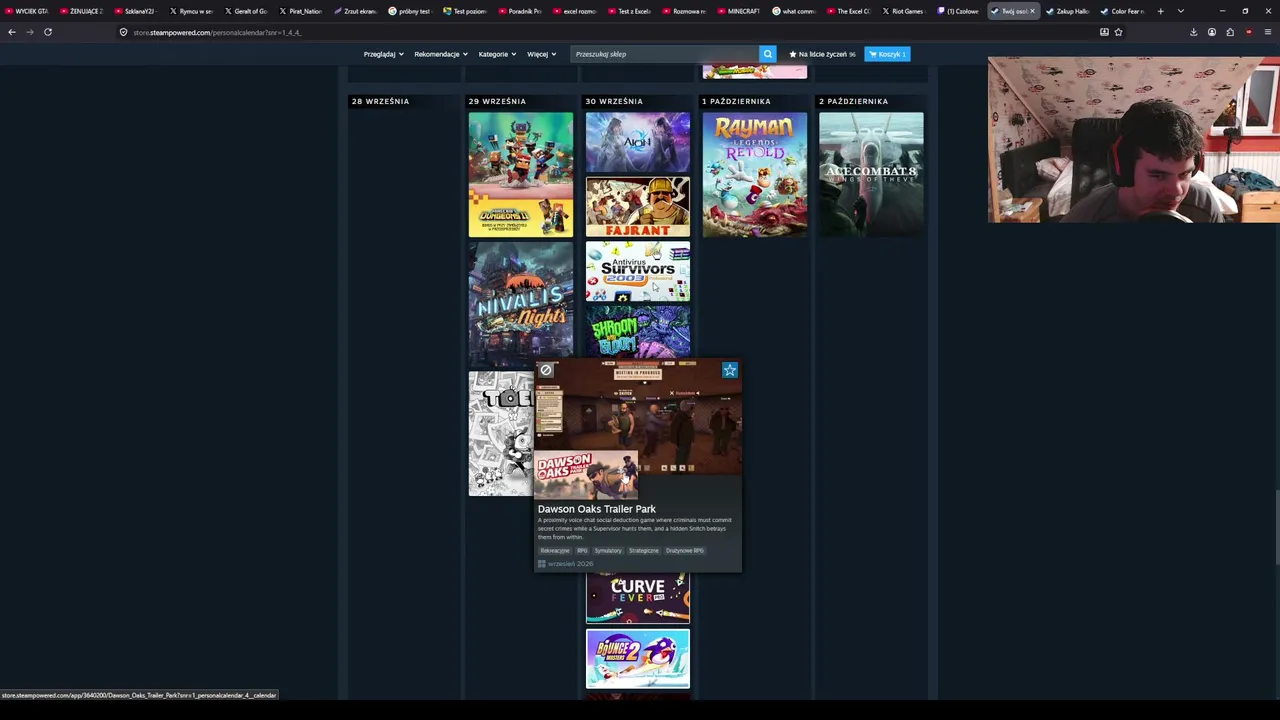Focus the Przeszukaj sklep search field
1280x720 pixels.
664,54
